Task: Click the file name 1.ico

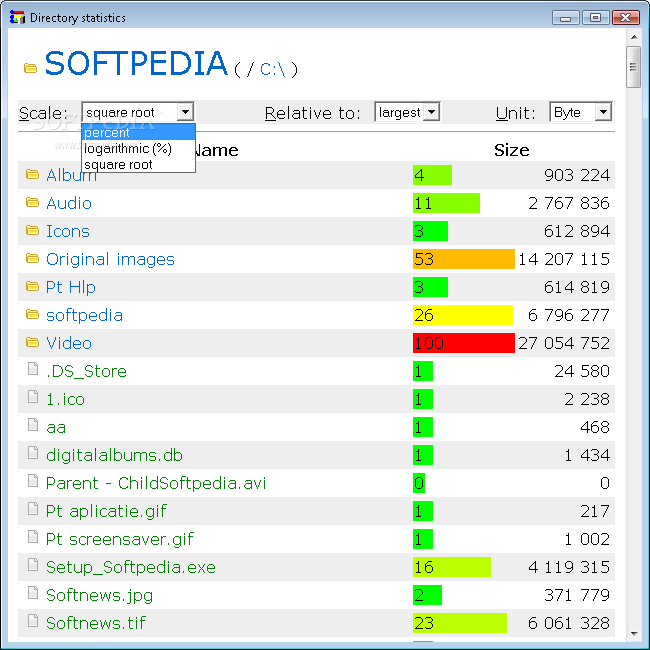Action: [x=65, y=399]
